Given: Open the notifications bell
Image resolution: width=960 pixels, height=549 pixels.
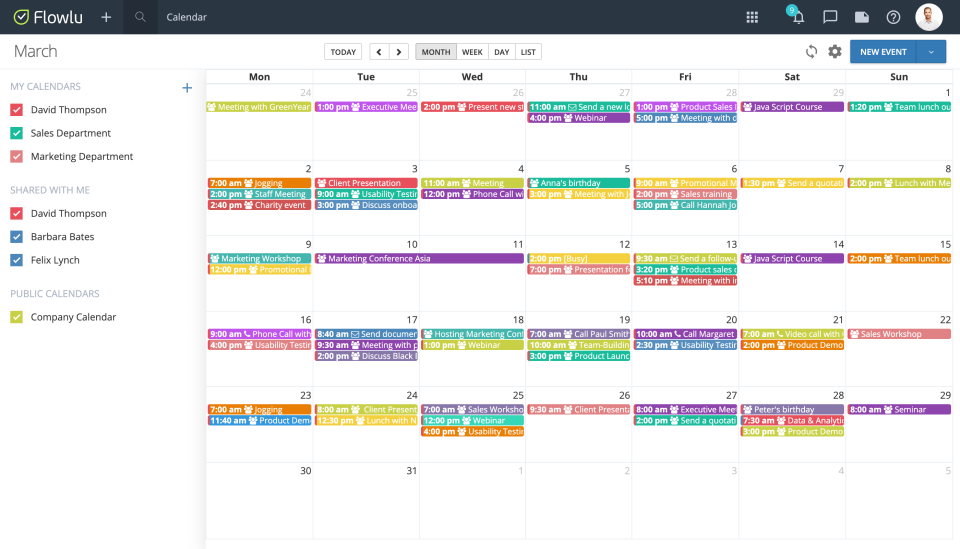Looking at the screenshot, I should (x=798, y=16).
